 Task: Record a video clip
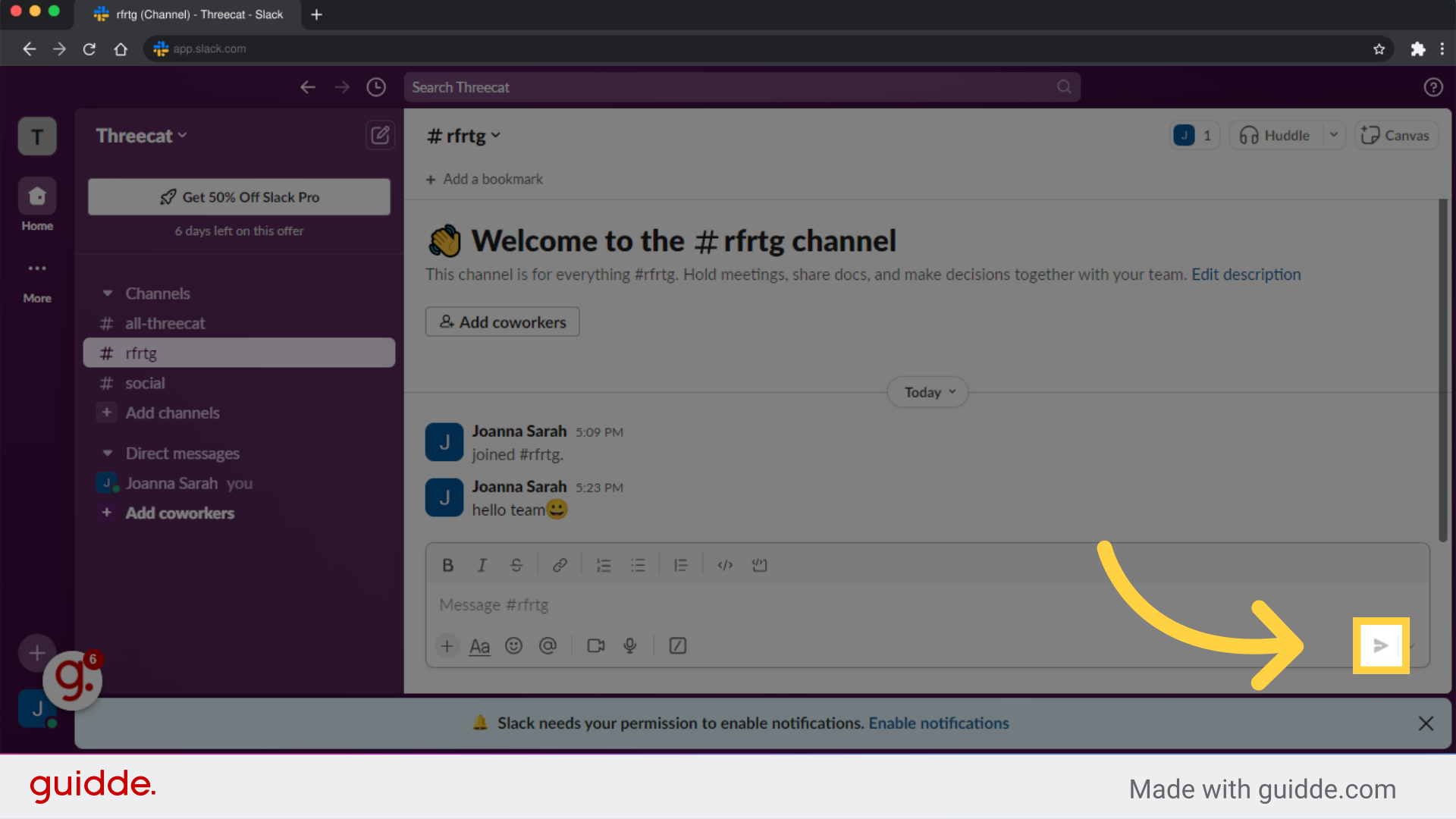point(595,645)
